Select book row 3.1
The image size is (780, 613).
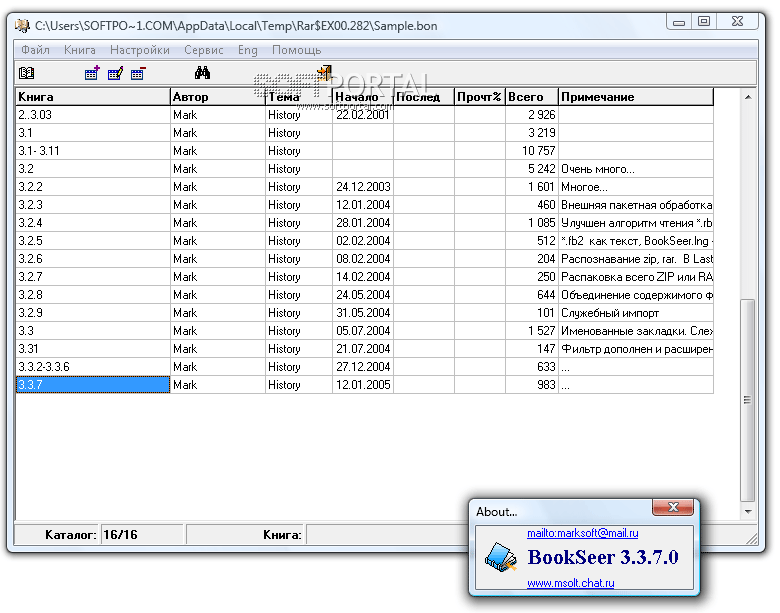365,133
